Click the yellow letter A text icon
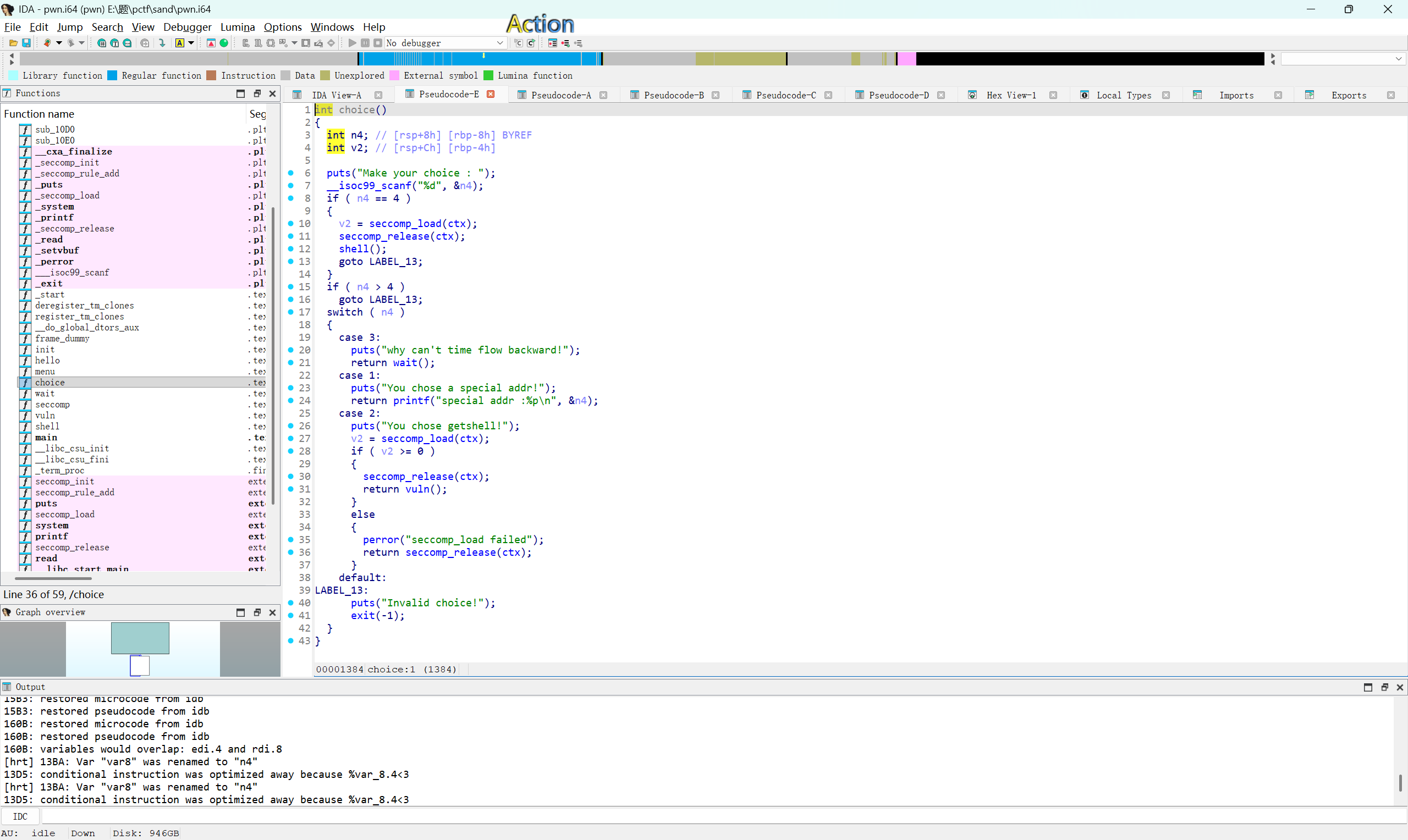The image size is (1408, 840). (179, 43)
